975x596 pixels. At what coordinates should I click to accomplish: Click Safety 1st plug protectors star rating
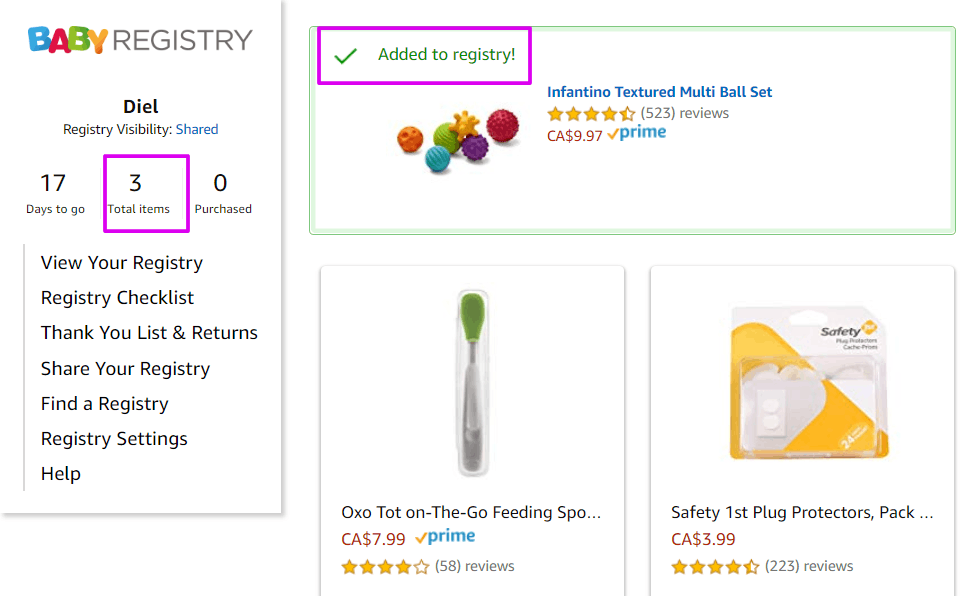click(x=715, y=567)
